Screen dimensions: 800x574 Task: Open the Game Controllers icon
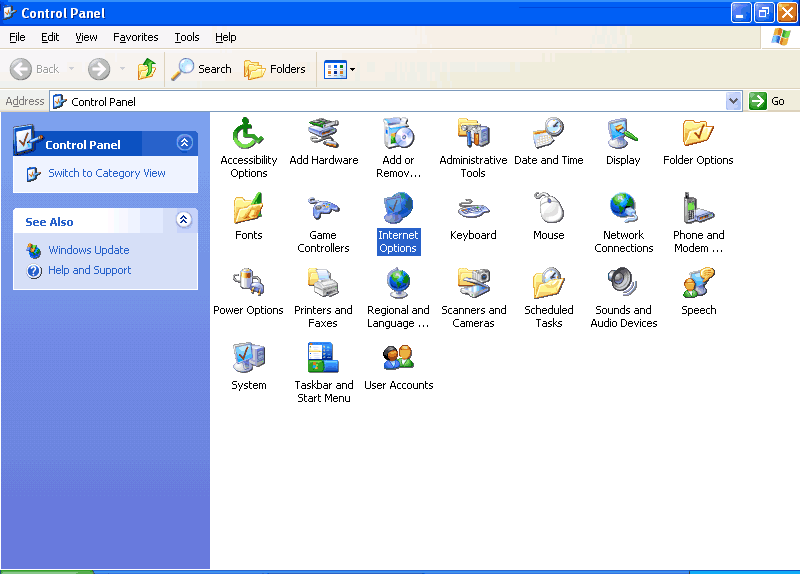tap(323, 209)
